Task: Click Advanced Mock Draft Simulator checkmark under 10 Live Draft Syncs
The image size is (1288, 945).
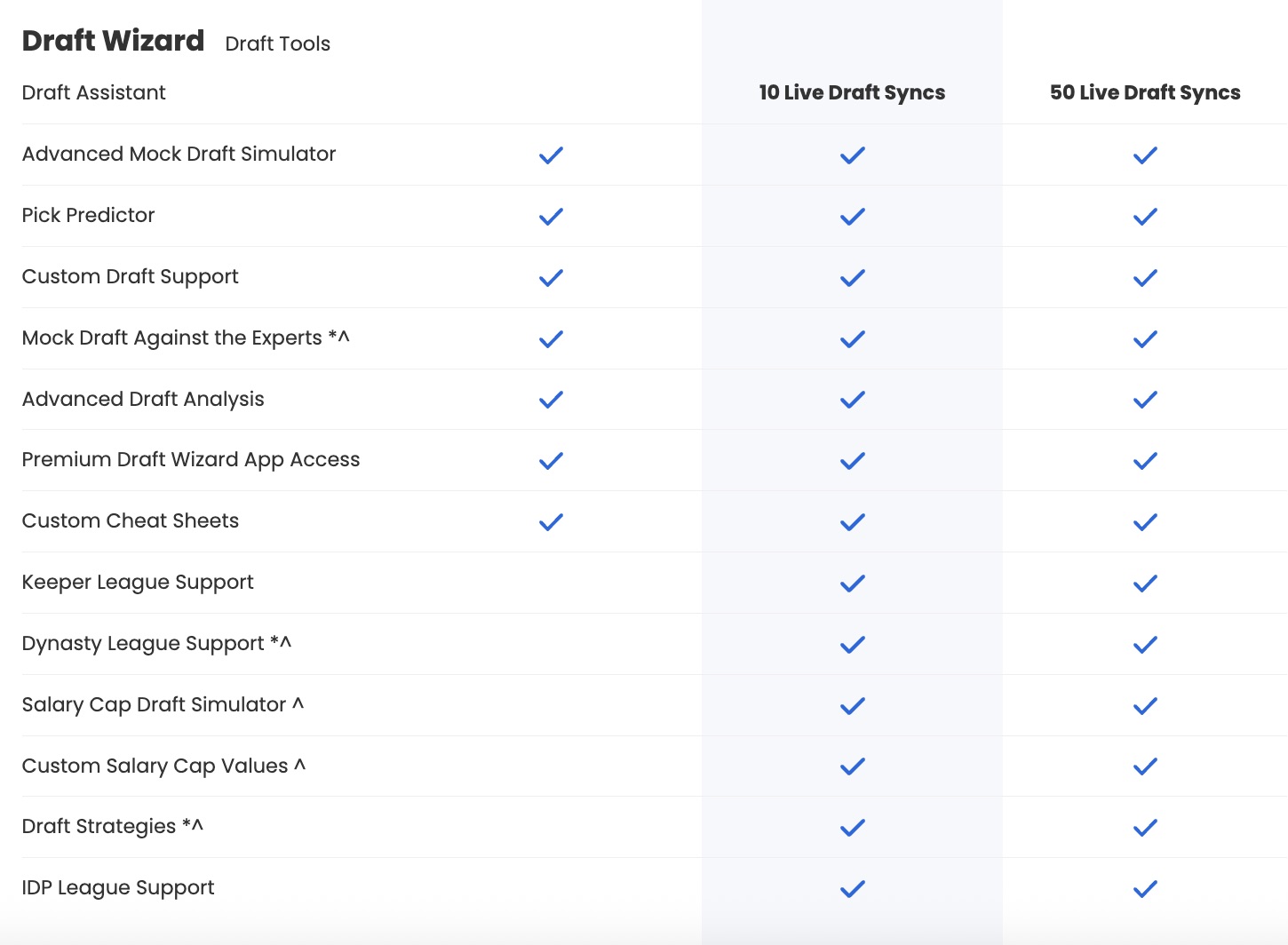Action: [x=853, y=155]
